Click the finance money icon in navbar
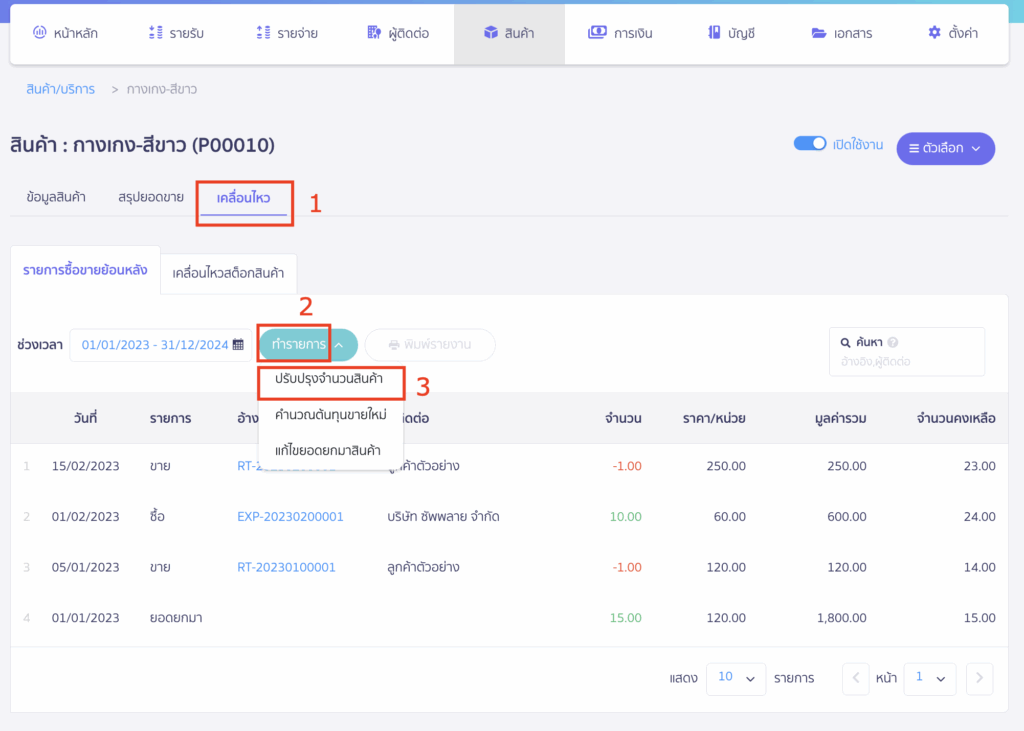Image resolution: width=1024 pixels, height=731 pixels. (x=597, y=33)
